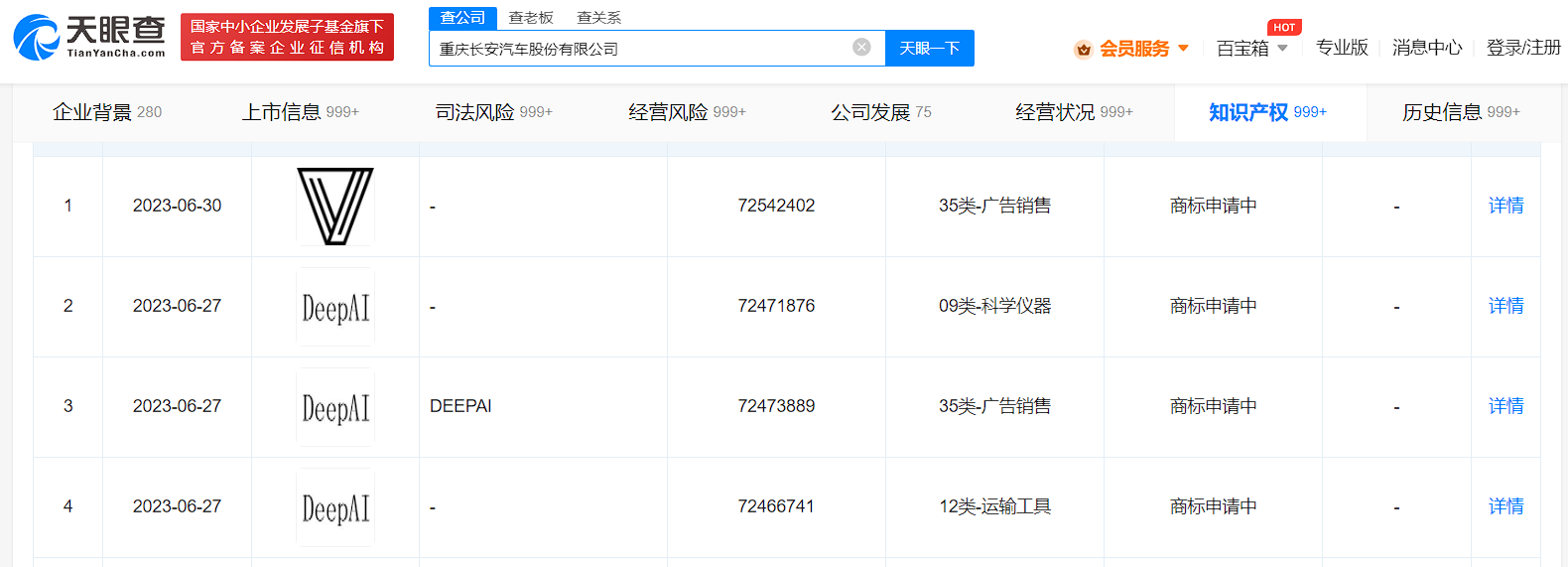Click 35类-广告销售 in row 72542402

pos(994,206)
